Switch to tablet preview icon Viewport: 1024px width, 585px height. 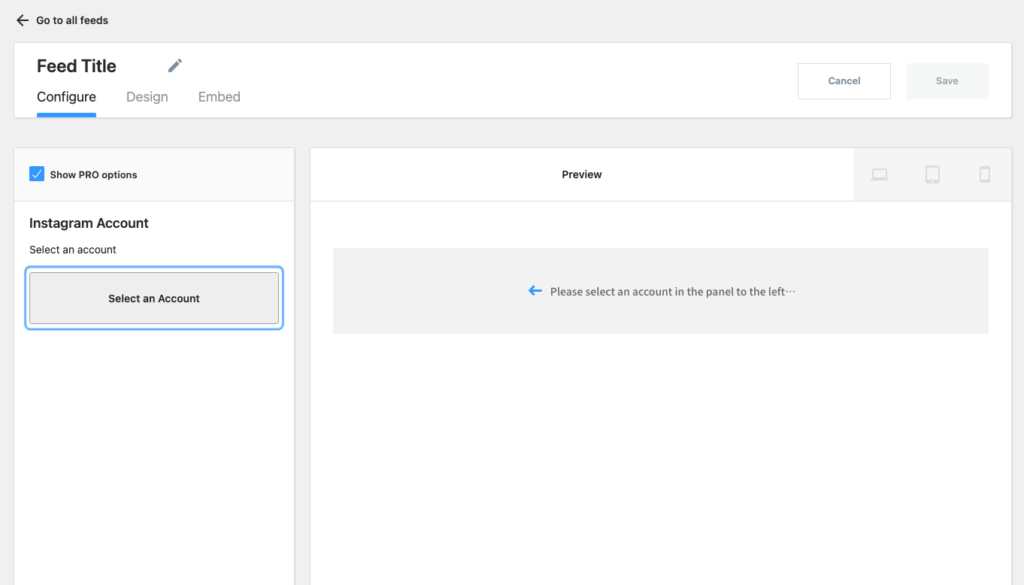[932, 175]
